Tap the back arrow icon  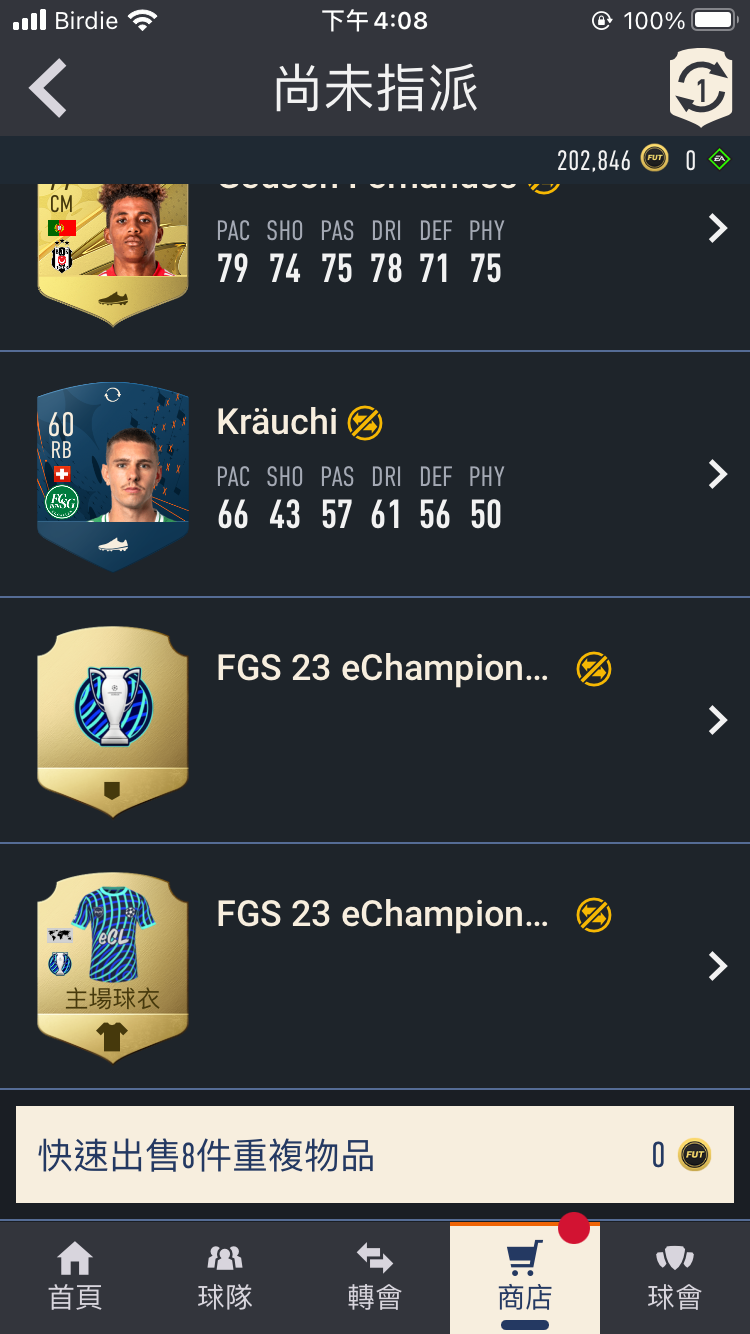[48, 88]
